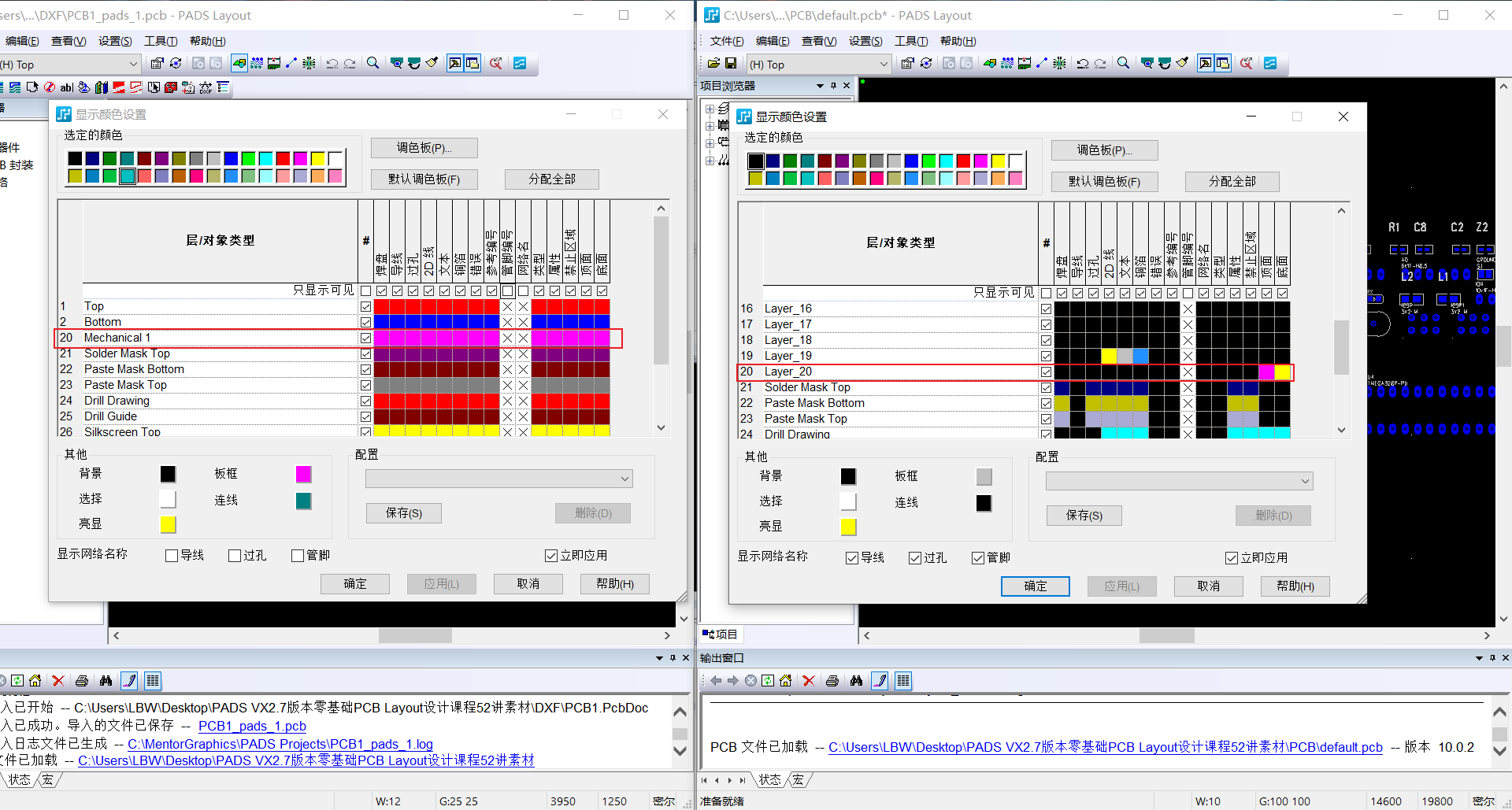Toggle 管脚 net name checkbox in left dialog
Viewport: 1512px width, 810px height.
coord(297,556)
